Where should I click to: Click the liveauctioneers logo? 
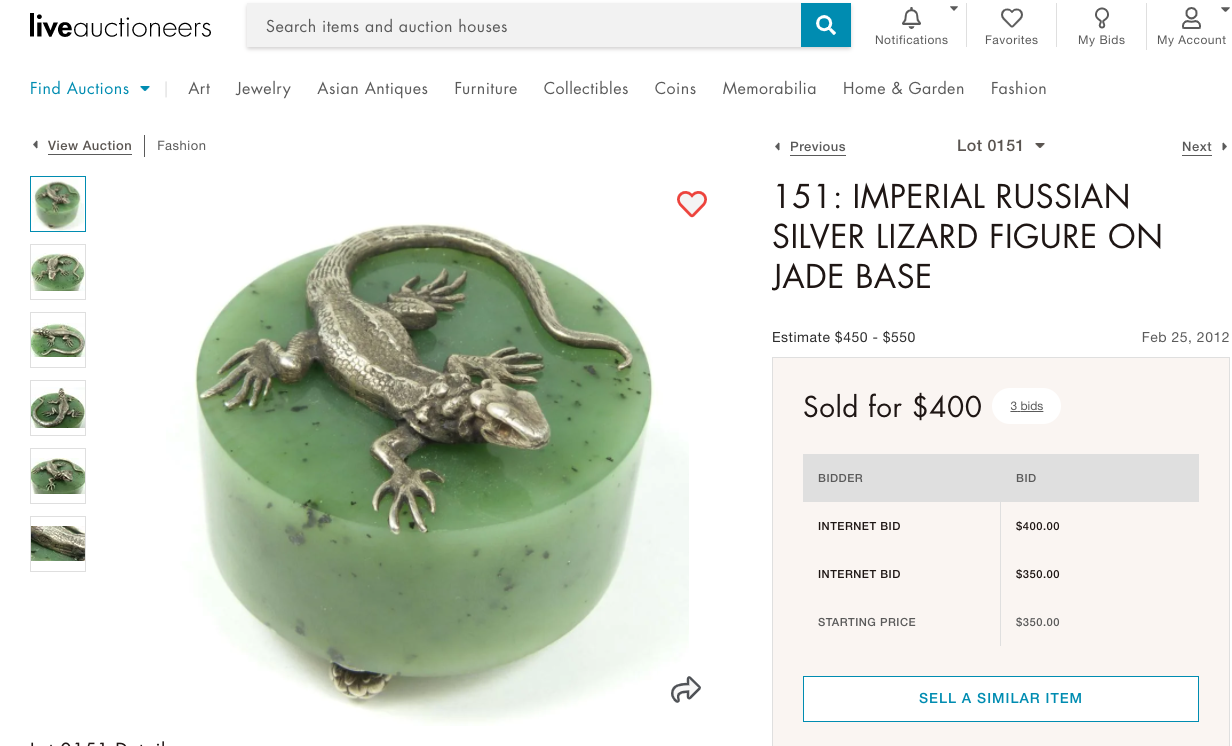click(x=120, y=26)
